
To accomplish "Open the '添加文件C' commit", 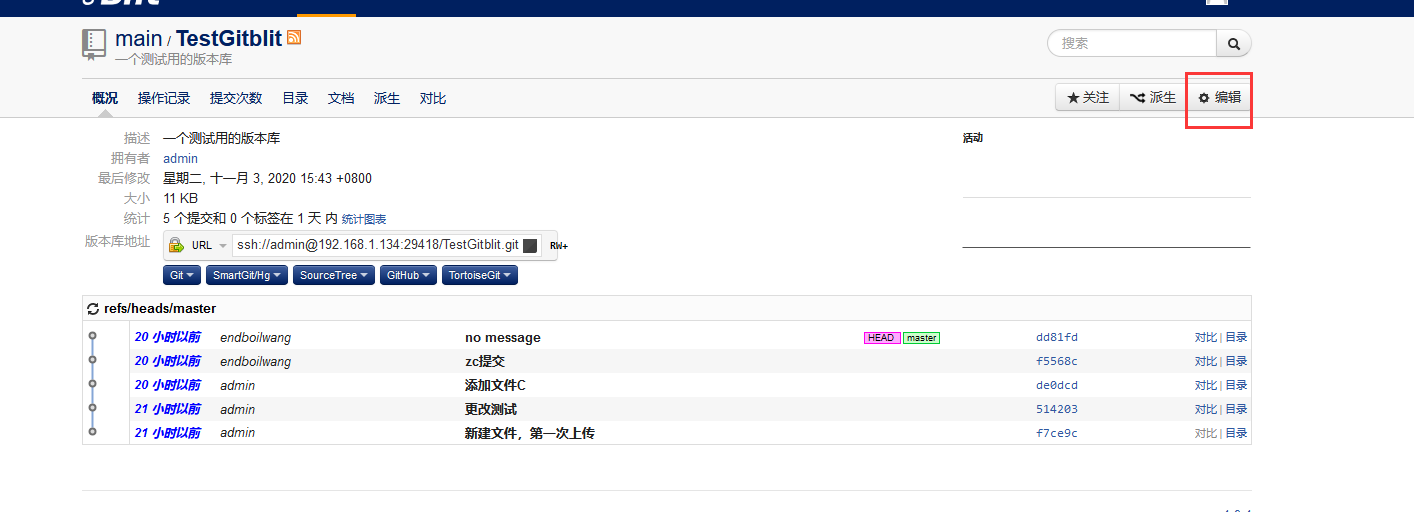I will (495, 385).
